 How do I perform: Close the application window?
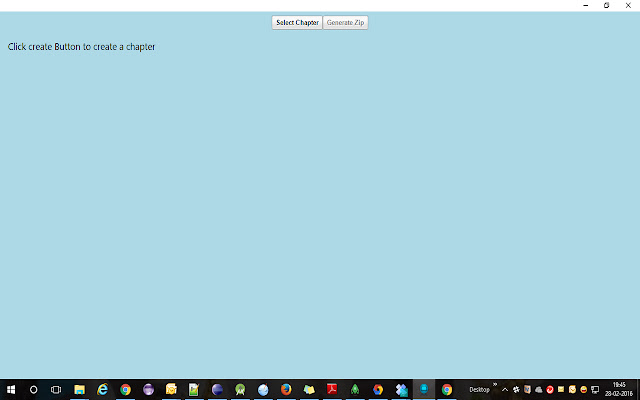(628, 5)
